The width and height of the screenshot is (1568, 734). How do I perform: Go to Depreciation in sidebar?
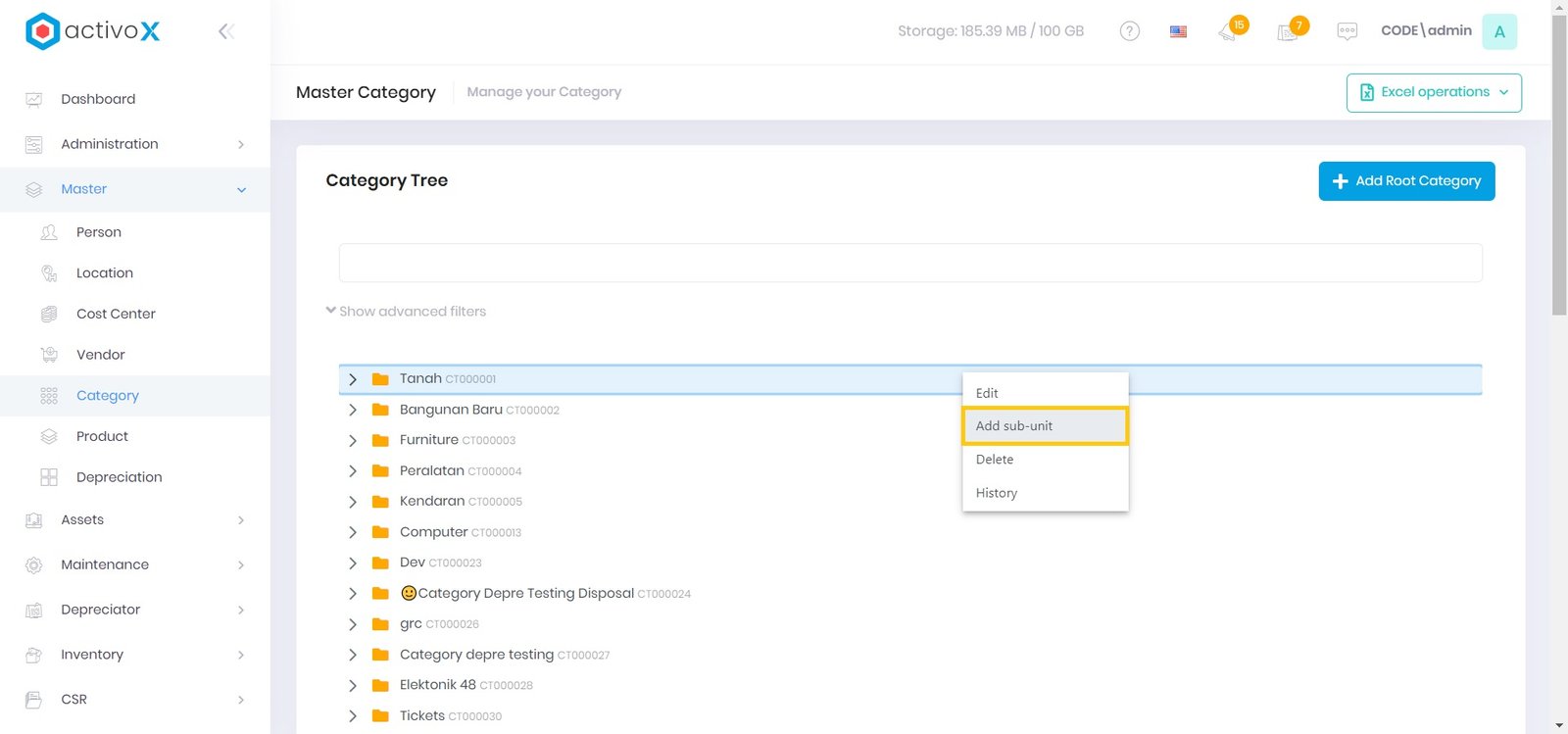coord(119,477)
